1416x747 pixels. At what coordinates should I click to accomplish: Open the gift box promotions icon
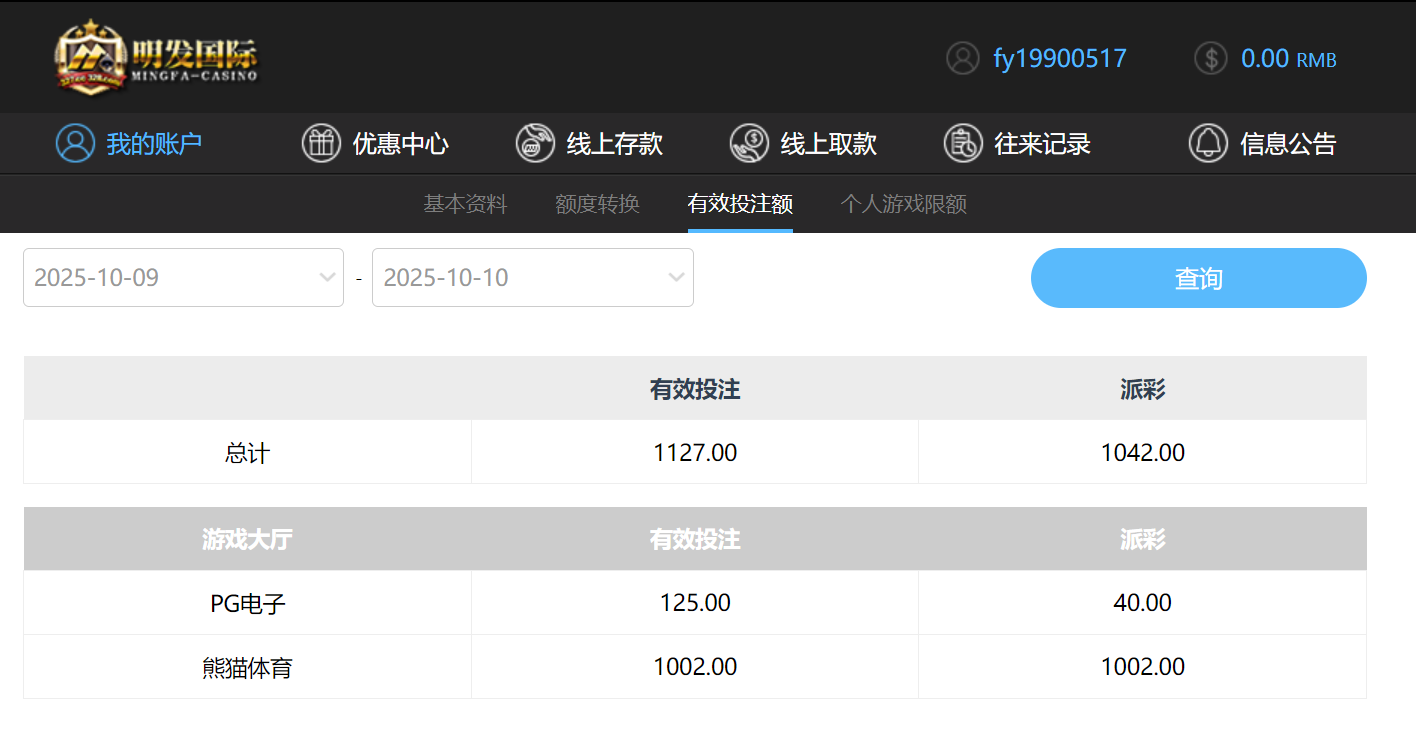point(321,144)
